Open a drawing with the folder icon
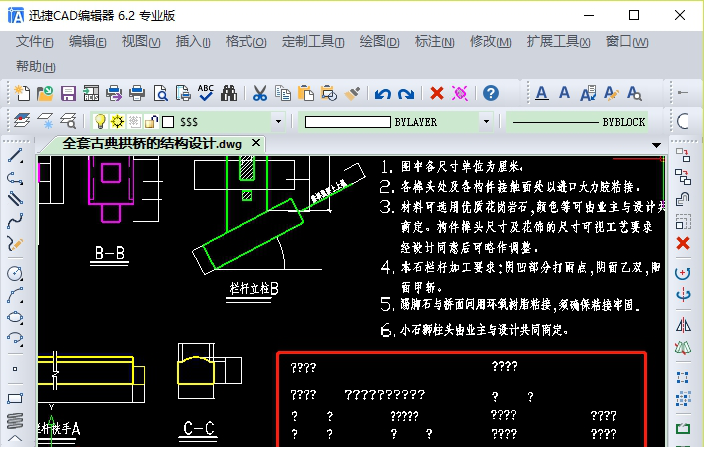The width and height of the screenshot is (704, 464). coord(45,93)
